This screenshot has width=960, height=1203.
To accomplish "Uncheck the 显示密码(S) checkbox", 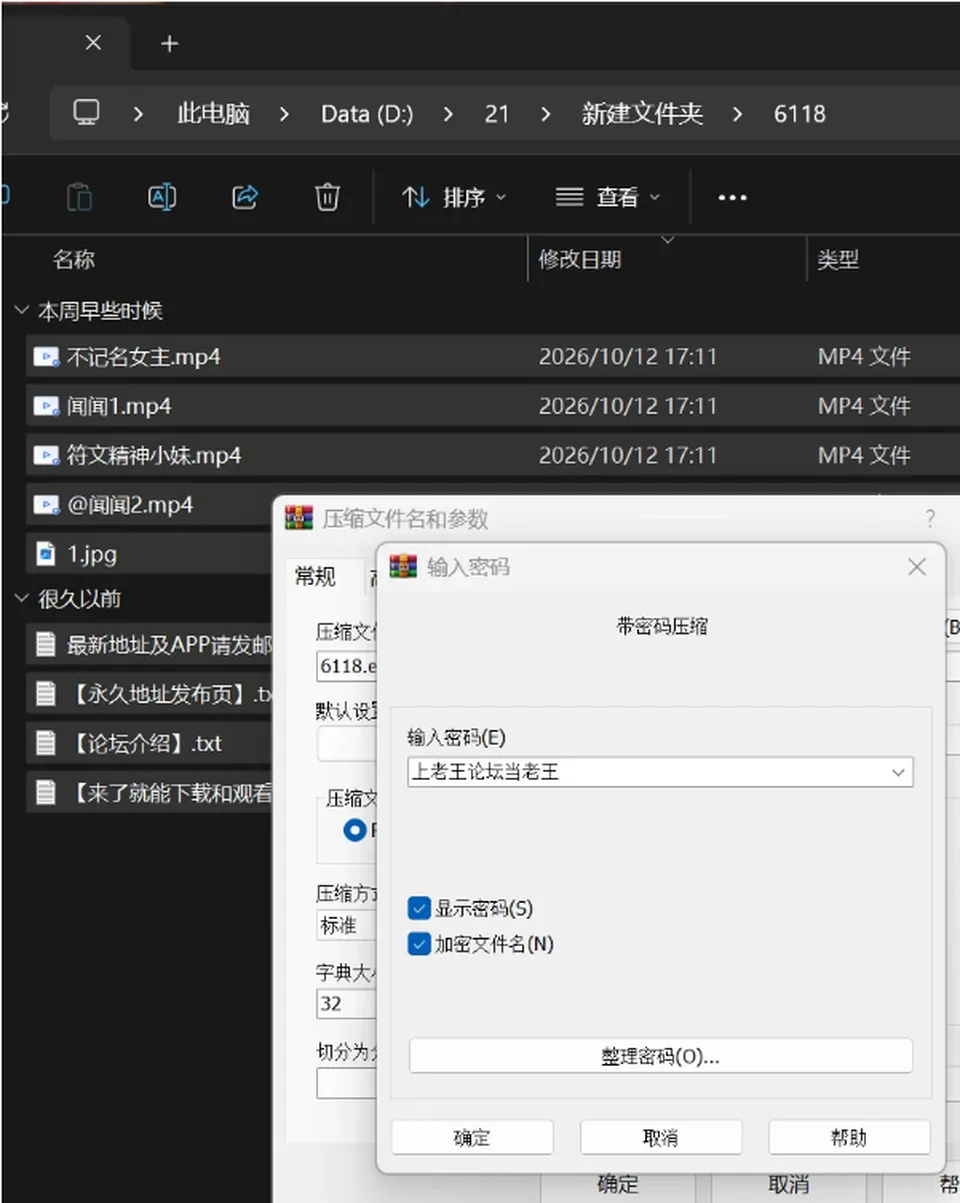I will 419,908.
